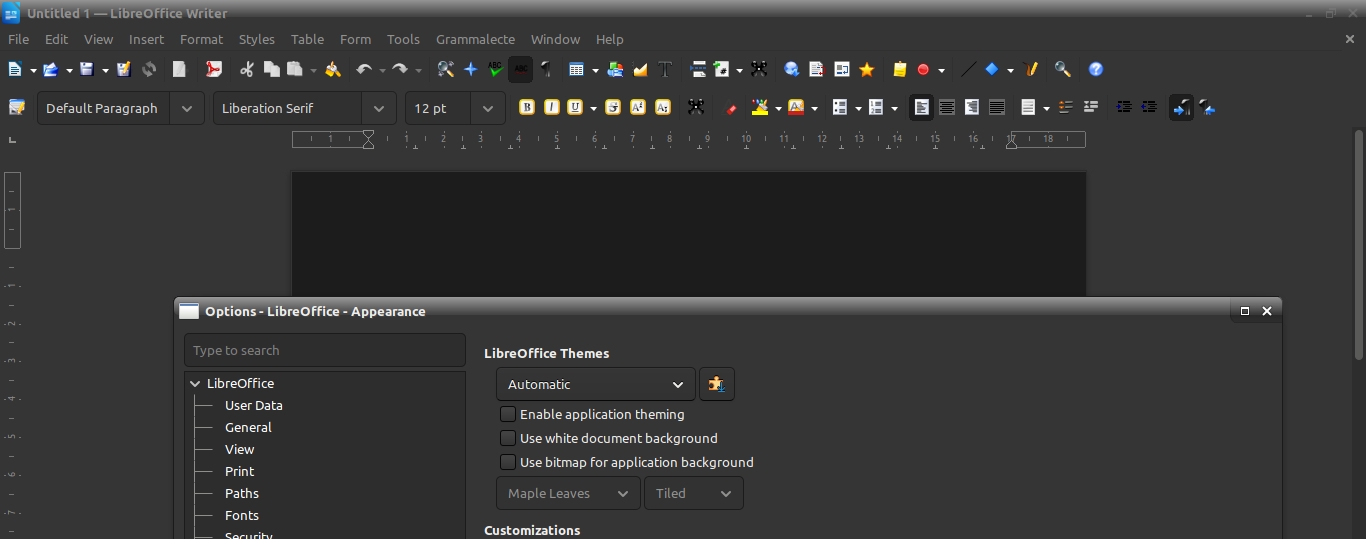Click the Spelling check ABC icon
This screenshot has height=539, width=1366.
pos(495,70)
